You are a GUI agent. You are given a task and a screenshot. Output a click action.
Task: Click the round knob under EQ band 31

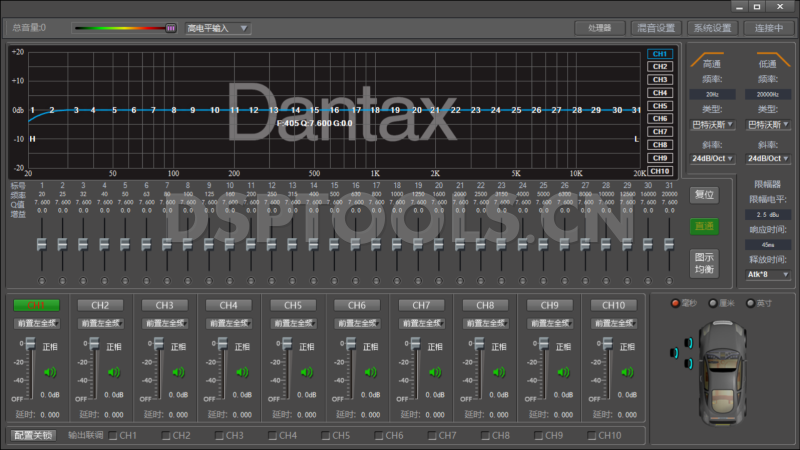(669, 281)
